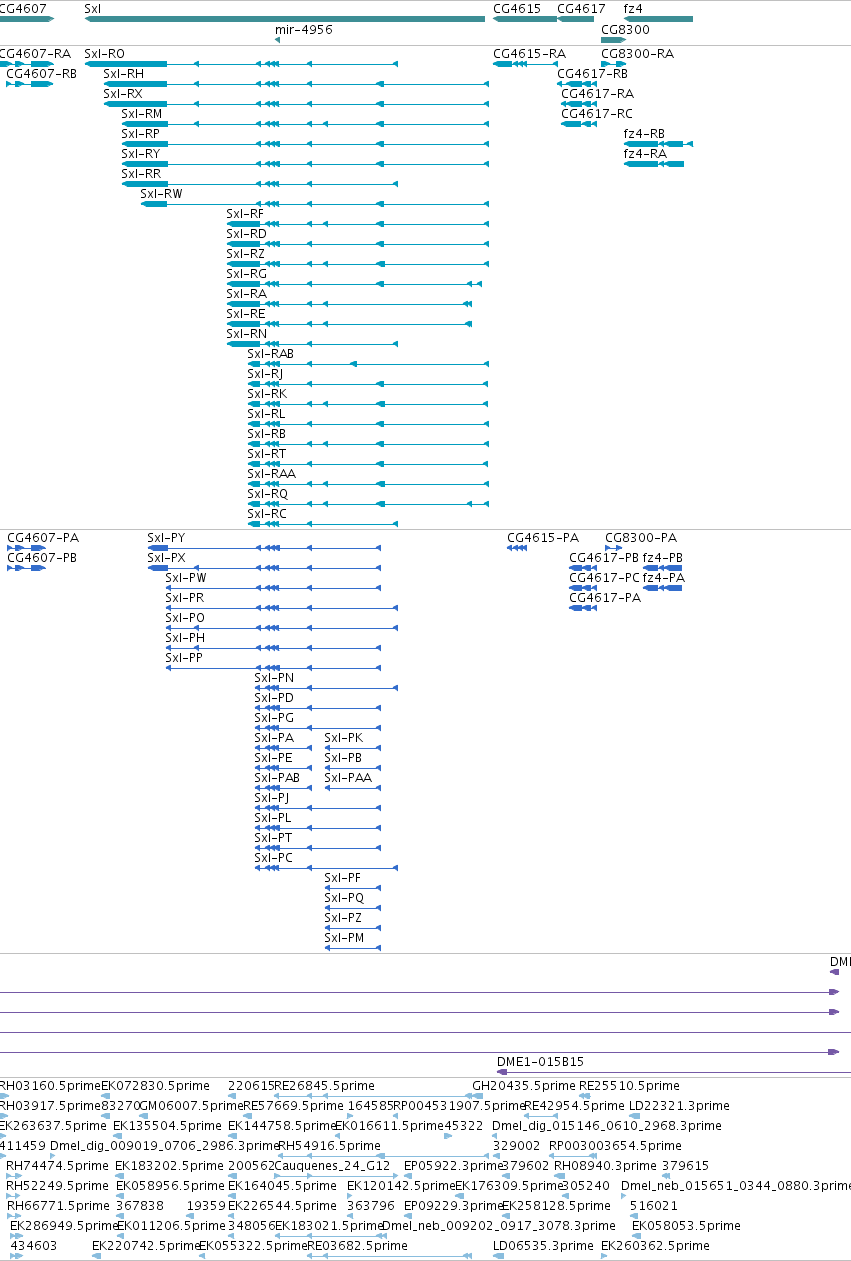Select polypeptide CG8300-PA
Image resolution: width=851 pixels, height=1261 pixels.
(641, 538)
